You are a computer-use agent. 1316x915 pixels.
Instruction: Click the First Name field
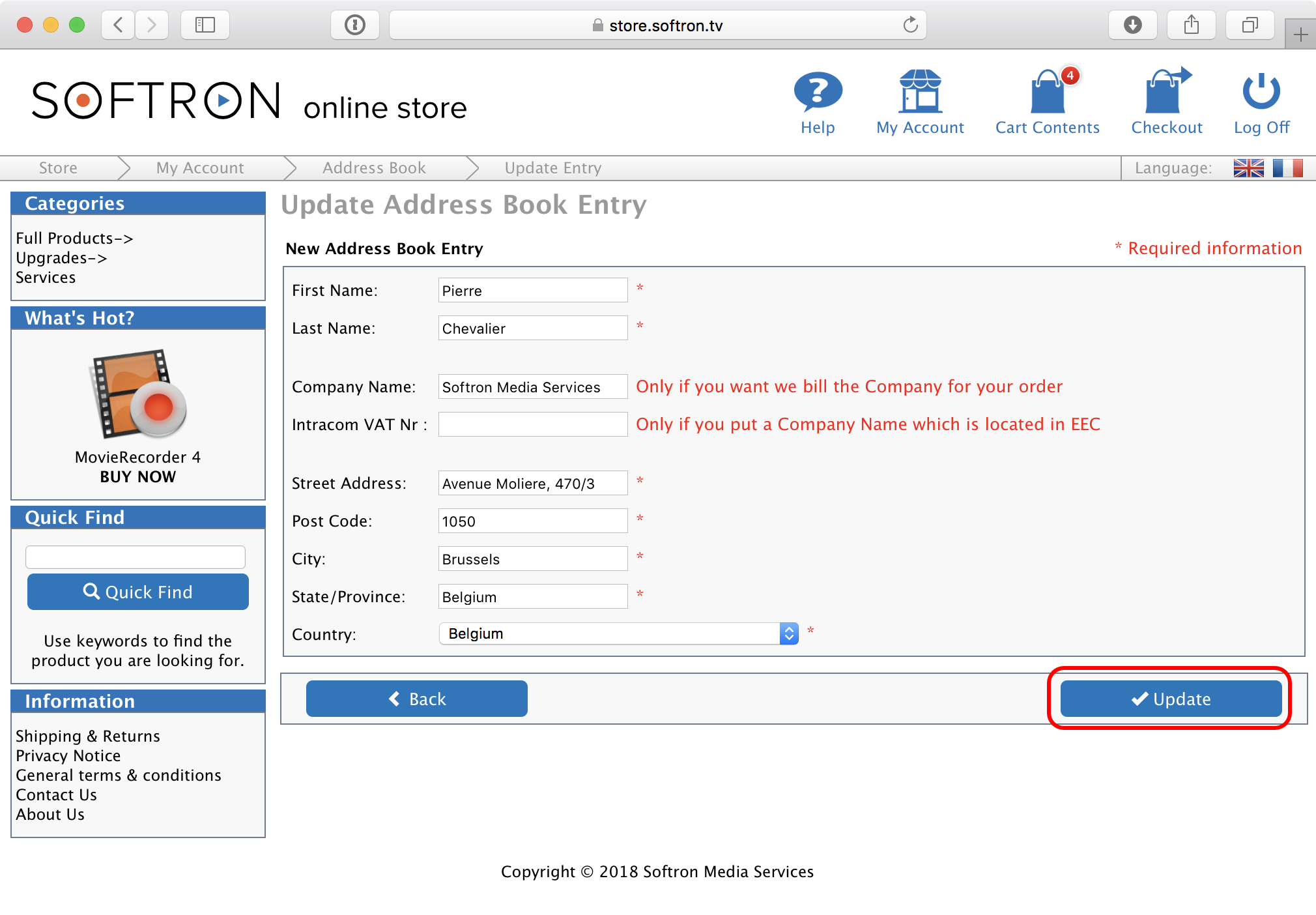[533, 290]
